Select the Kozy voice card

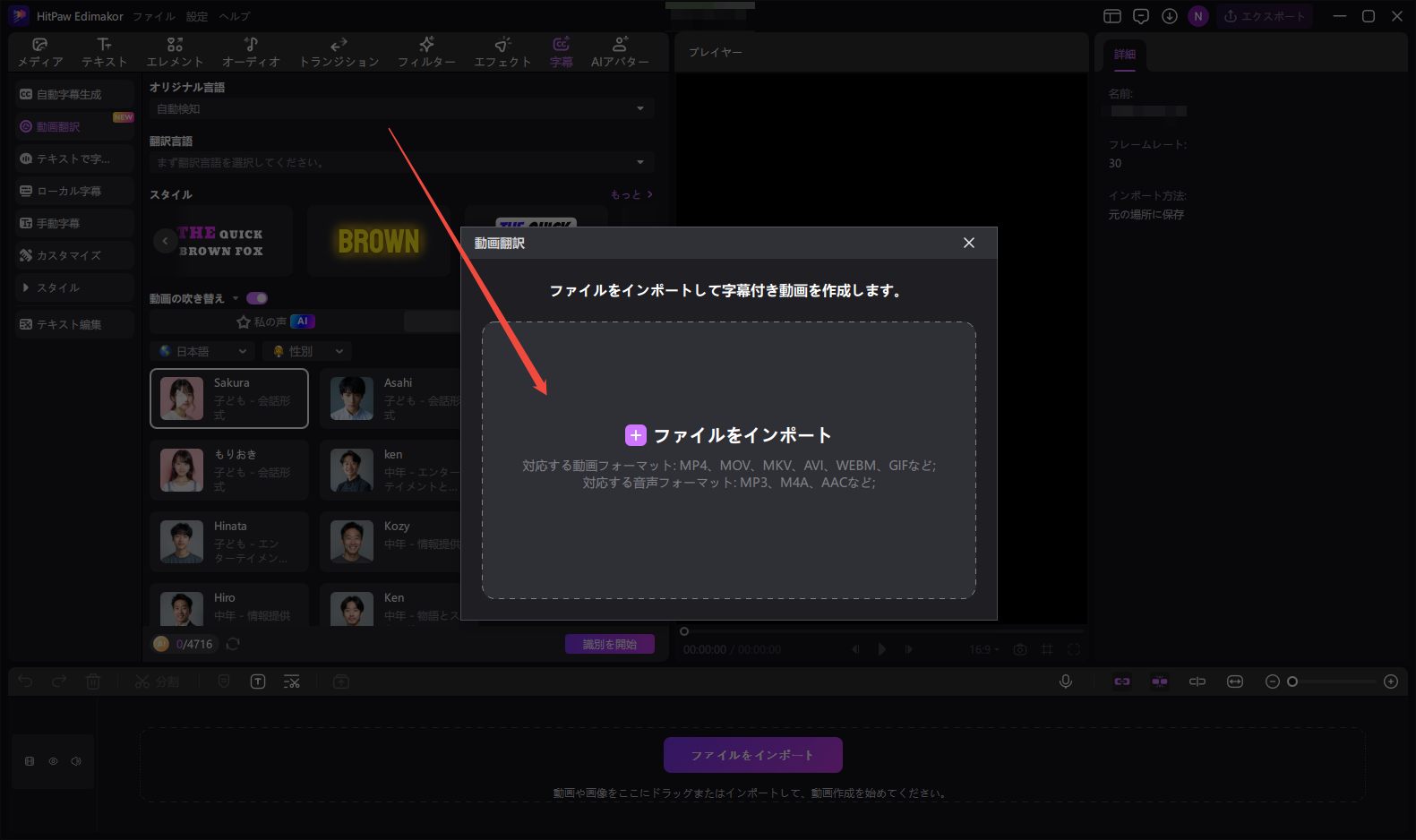point(390,542)
